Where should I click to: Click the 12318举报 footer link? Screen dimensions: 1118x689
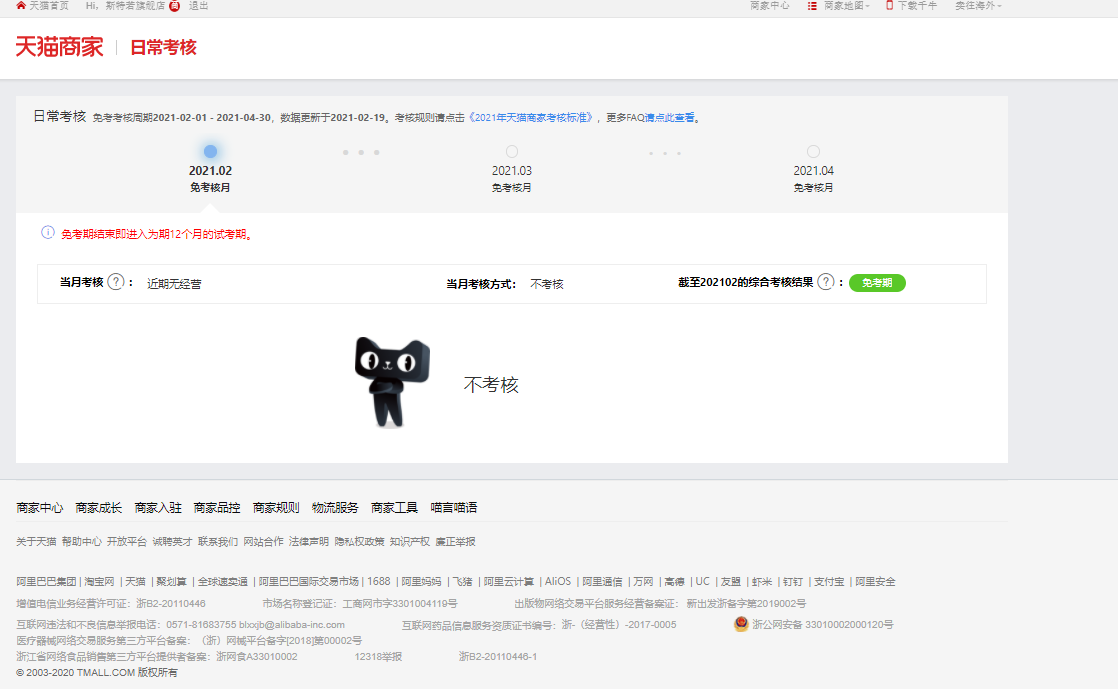(x=379, y=657)
